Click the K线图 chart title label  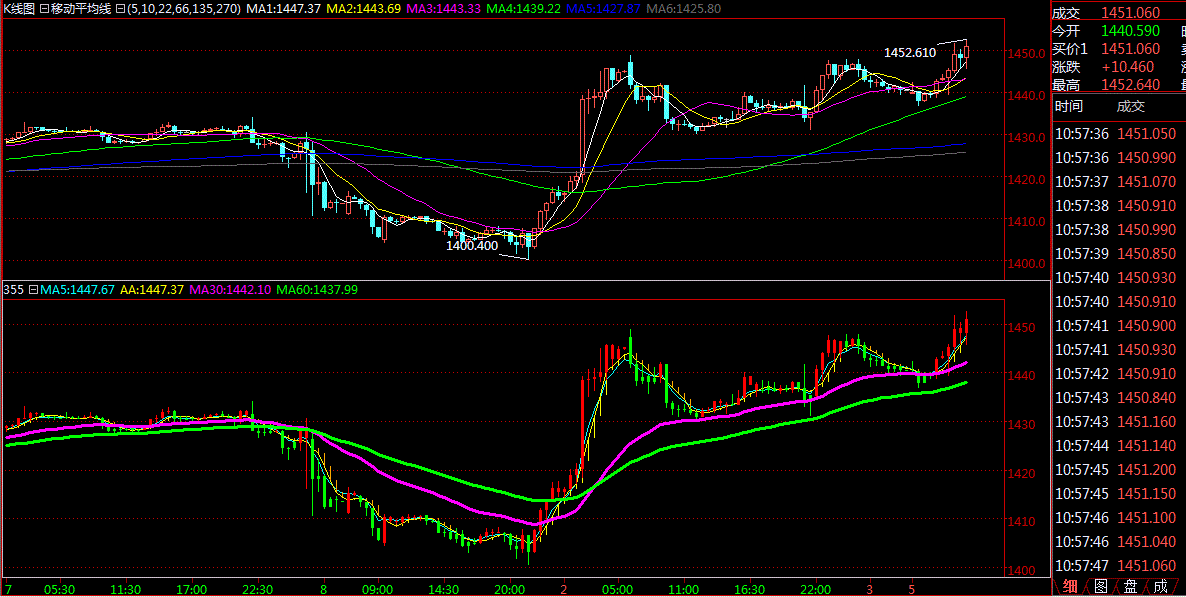(19, 8)
